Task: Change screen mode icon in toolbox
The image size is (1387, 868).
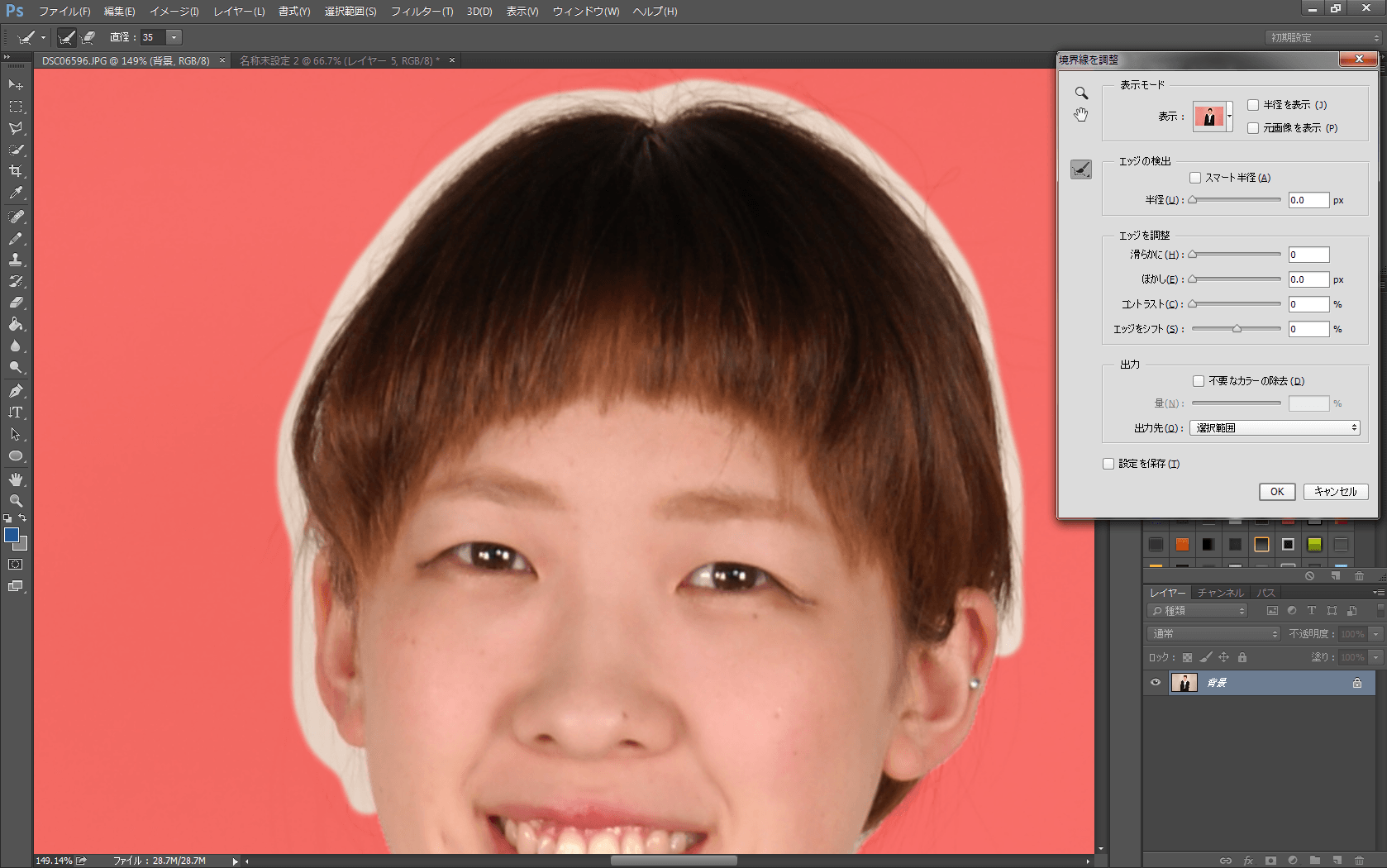Action: [x=16, y=586]
